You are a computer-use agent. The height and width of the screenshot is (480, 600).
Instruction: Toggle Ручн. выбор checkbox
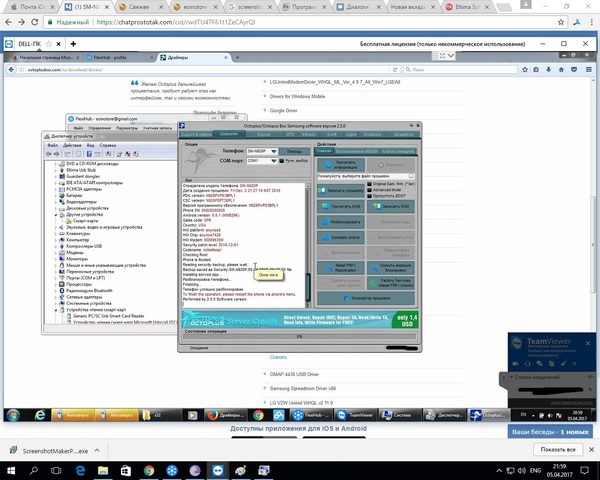click(282, 161)
